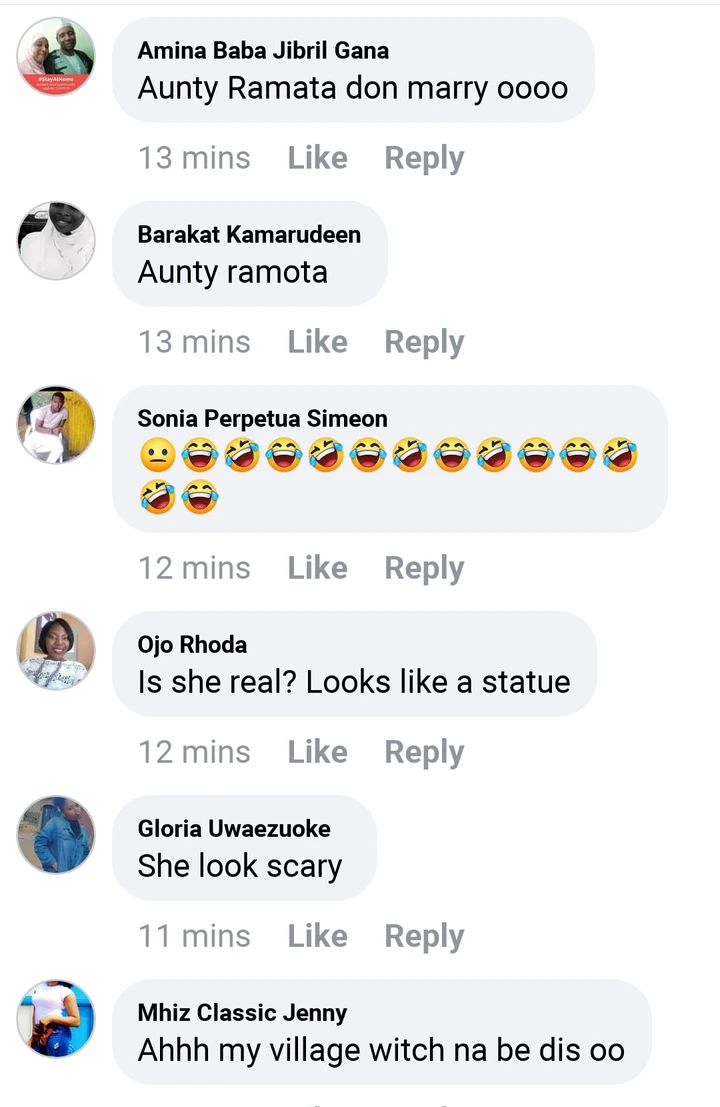Tap Barakat Kamarudeen's avatar

pos(56,241)
